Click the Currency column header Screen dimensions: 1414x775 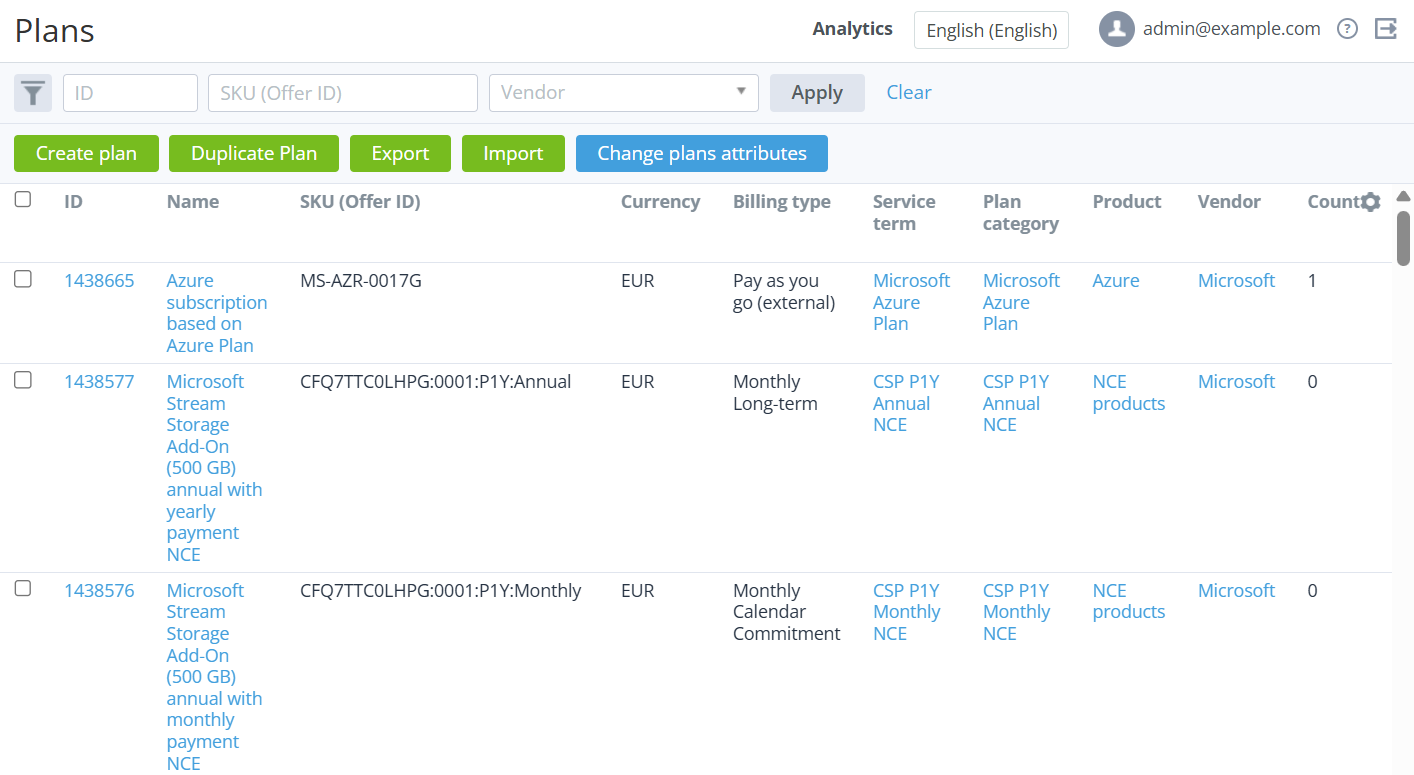[660, 202]
